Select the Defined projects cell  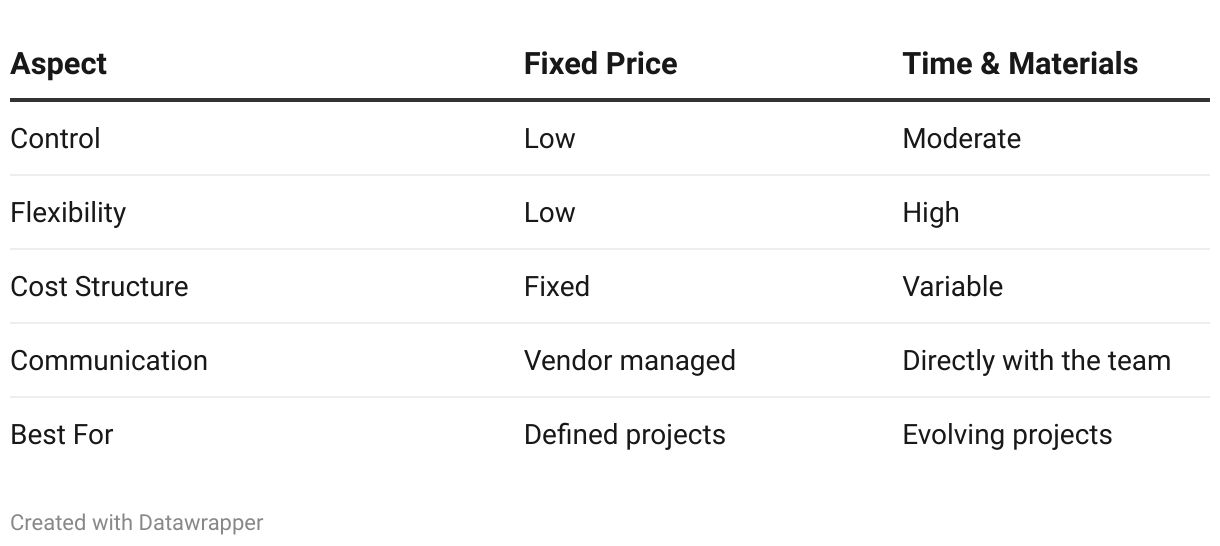[x=624, y=434]
